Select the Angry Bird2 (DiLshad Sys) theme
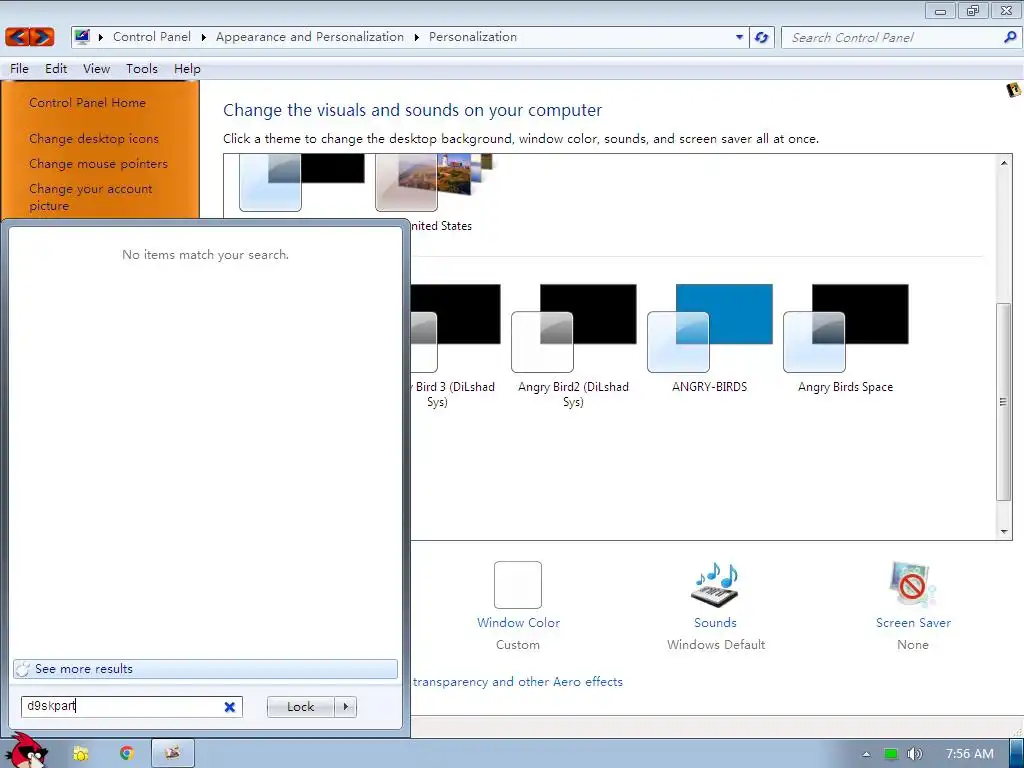The height and width of the screenshot is (768, 1024). 573,346
